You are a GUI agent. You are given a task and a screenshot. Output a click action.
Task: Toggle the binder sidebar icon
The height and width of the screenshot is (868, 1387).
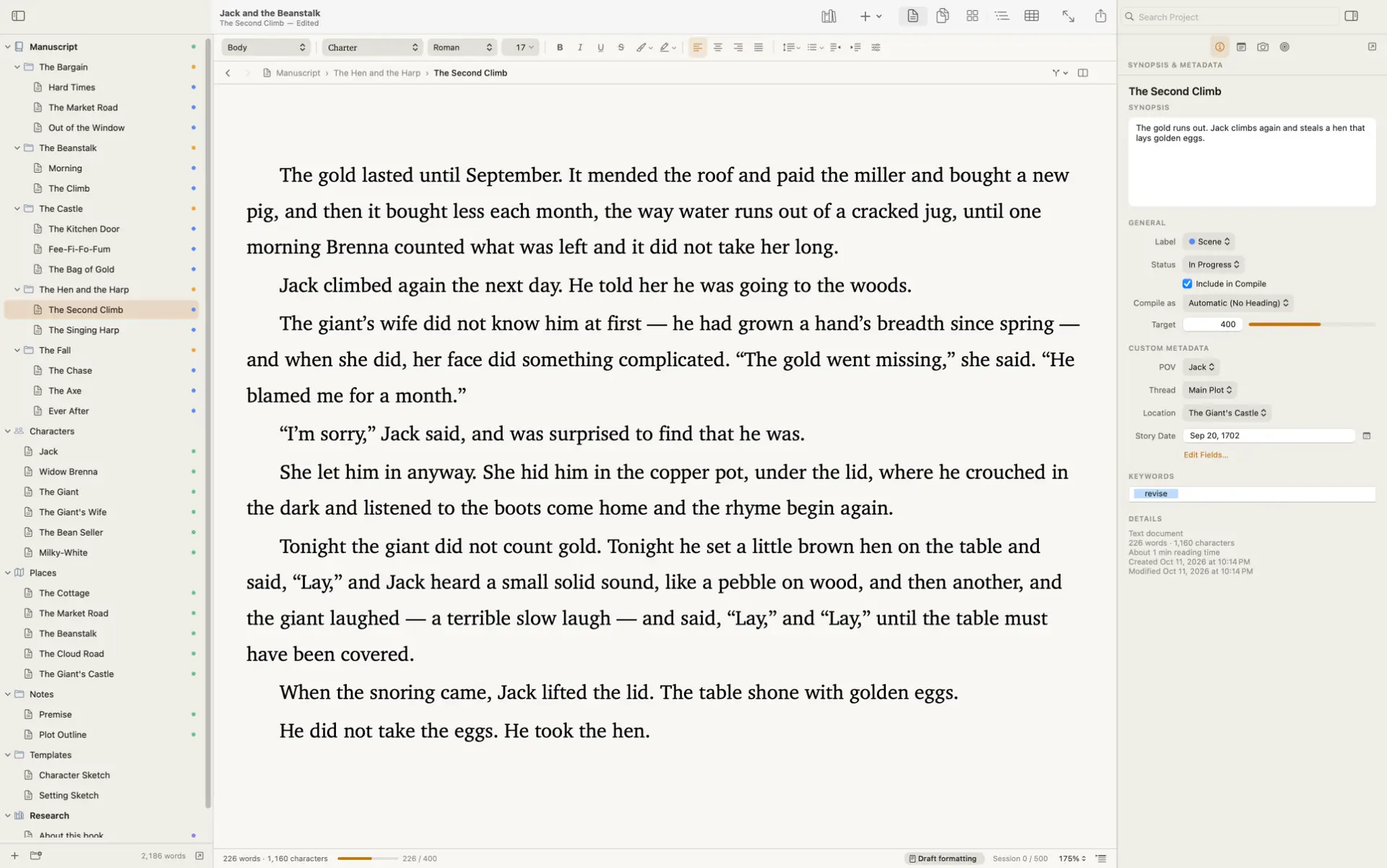tap(19, 16)
